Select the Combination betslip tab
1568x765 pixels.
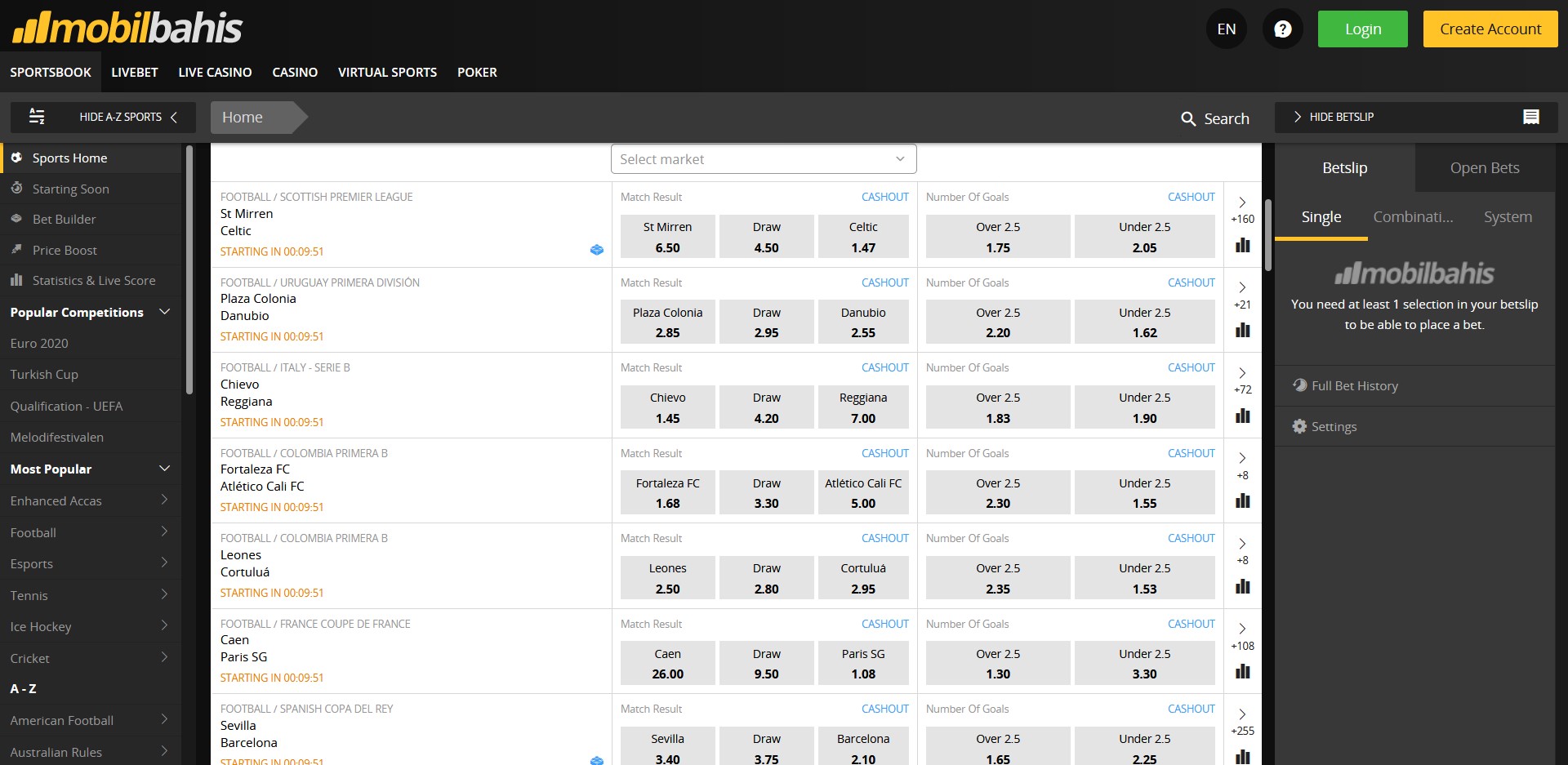[1413, 216]
